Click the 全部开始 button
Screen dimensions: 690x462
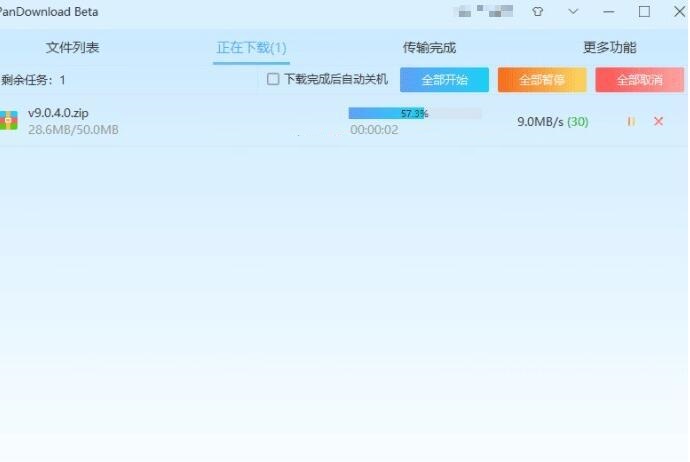pos(444,80)
